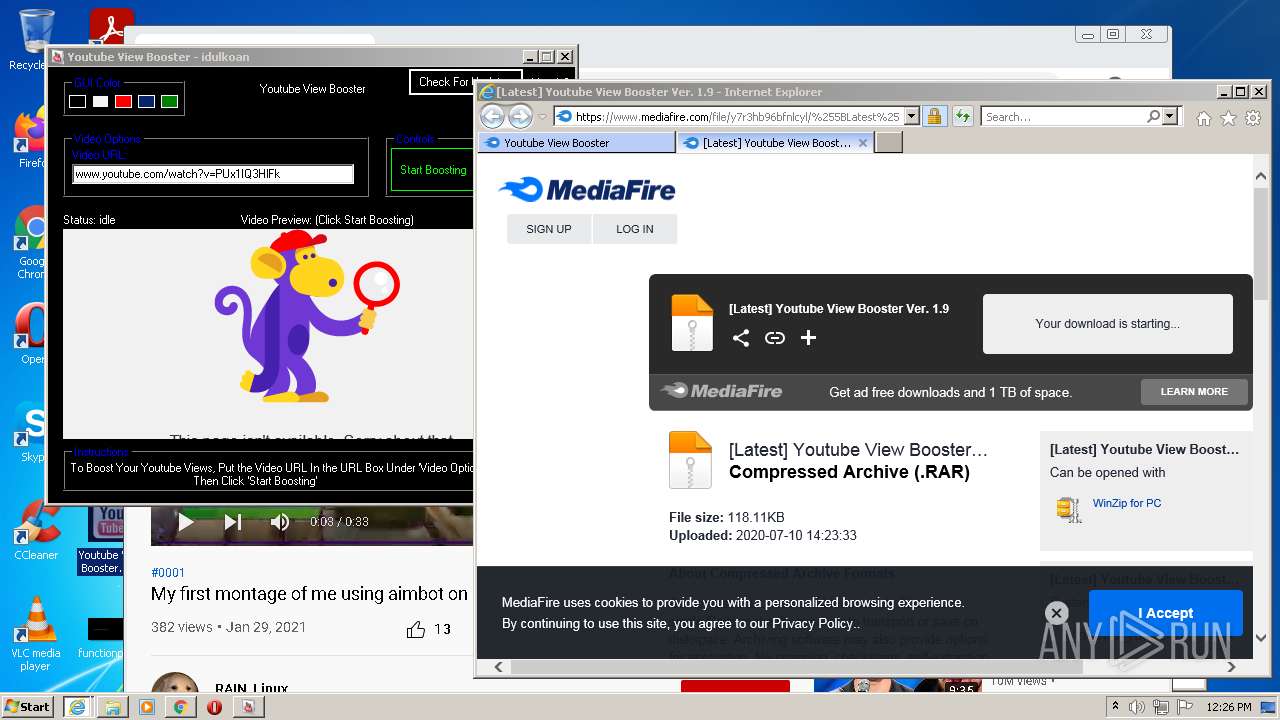Viewport: 1280px width, 720px height.
Task: Mute the YouTube video volume
Action: 280,521
